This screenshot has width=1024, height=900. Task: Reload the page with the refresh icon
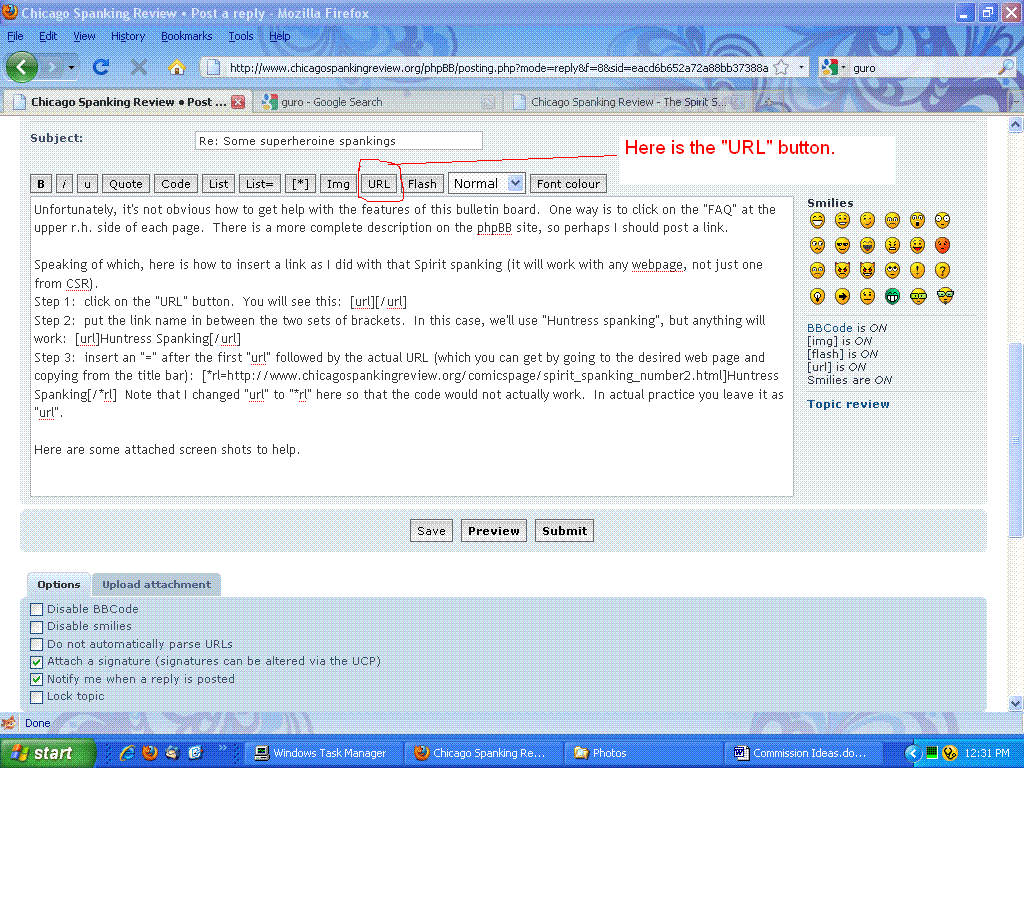point(101,67)
